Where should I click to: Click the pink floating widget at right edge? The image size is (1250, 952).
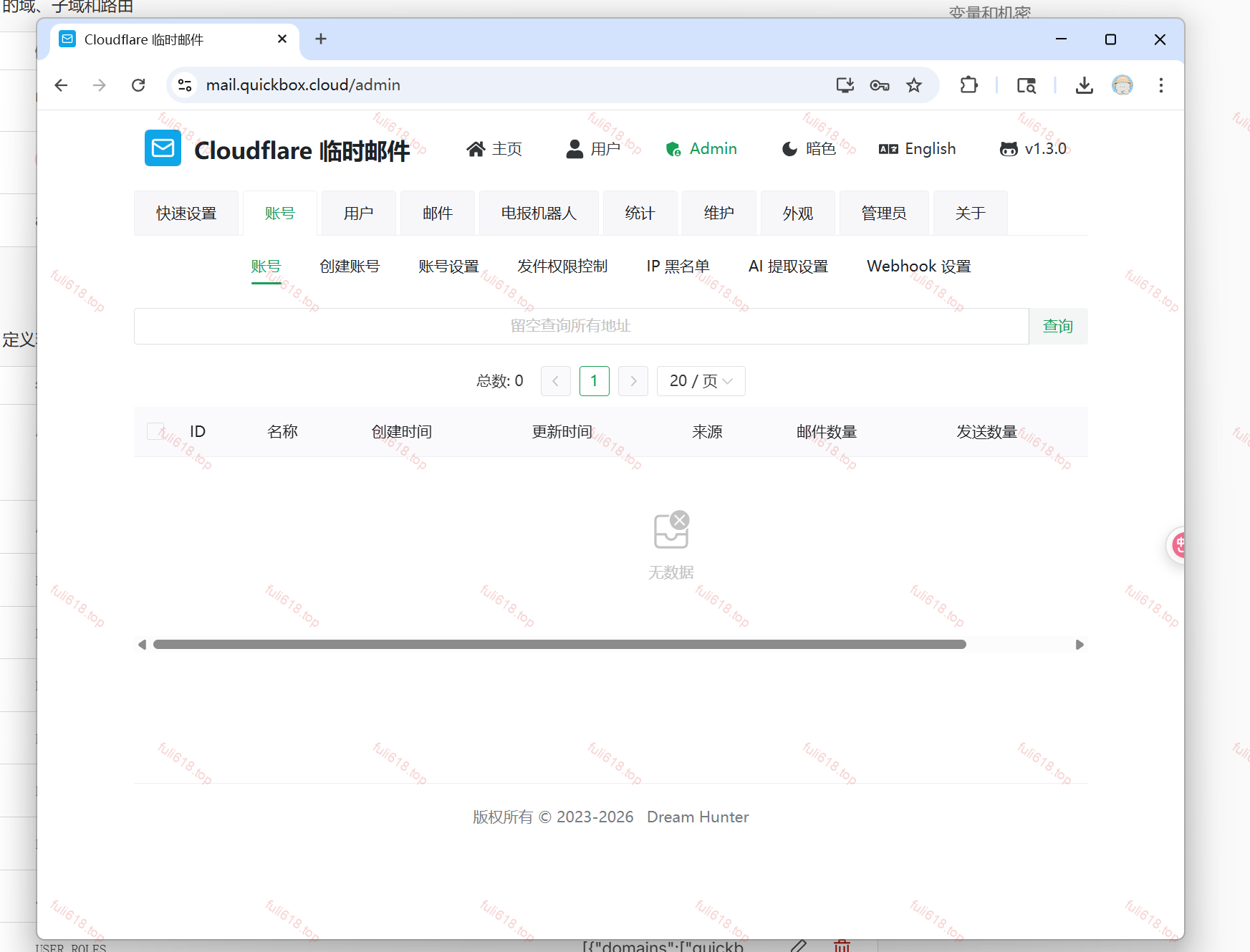[x=1176, y=545]
